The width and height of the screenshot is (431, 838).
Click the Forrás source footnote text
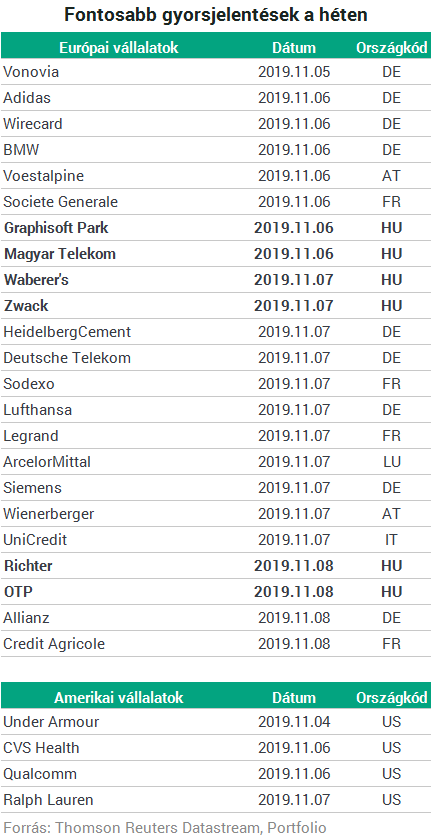tap(165, 828)
